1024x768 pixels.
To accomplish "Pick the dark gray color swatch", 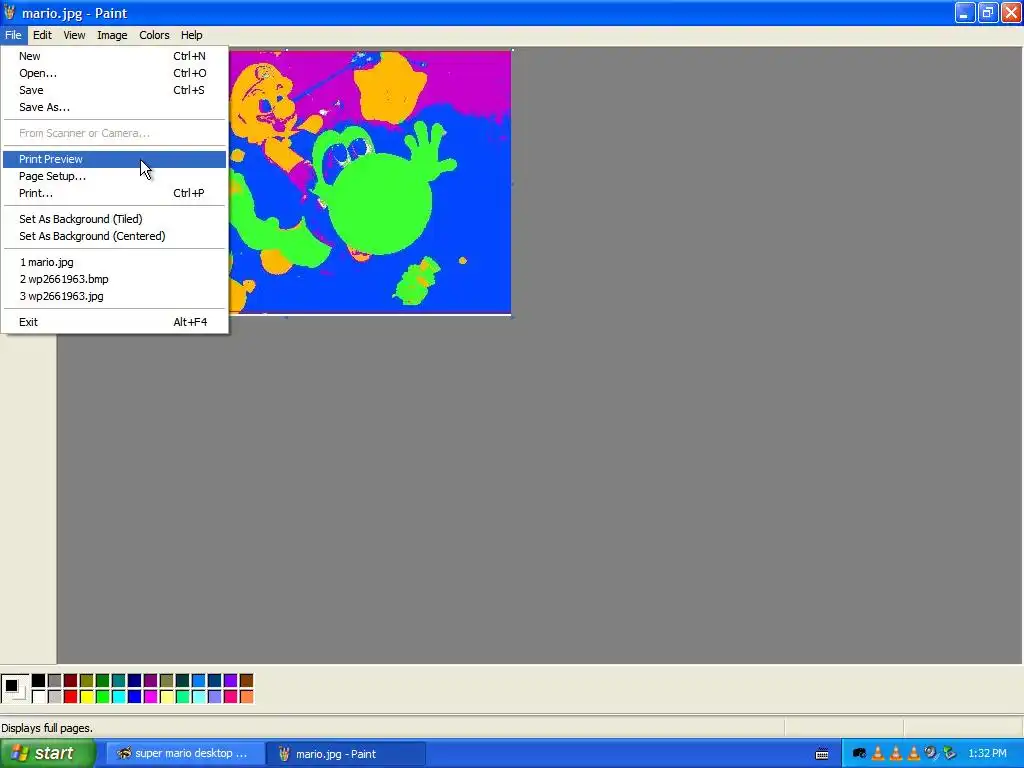I will (x=54, y=680).
